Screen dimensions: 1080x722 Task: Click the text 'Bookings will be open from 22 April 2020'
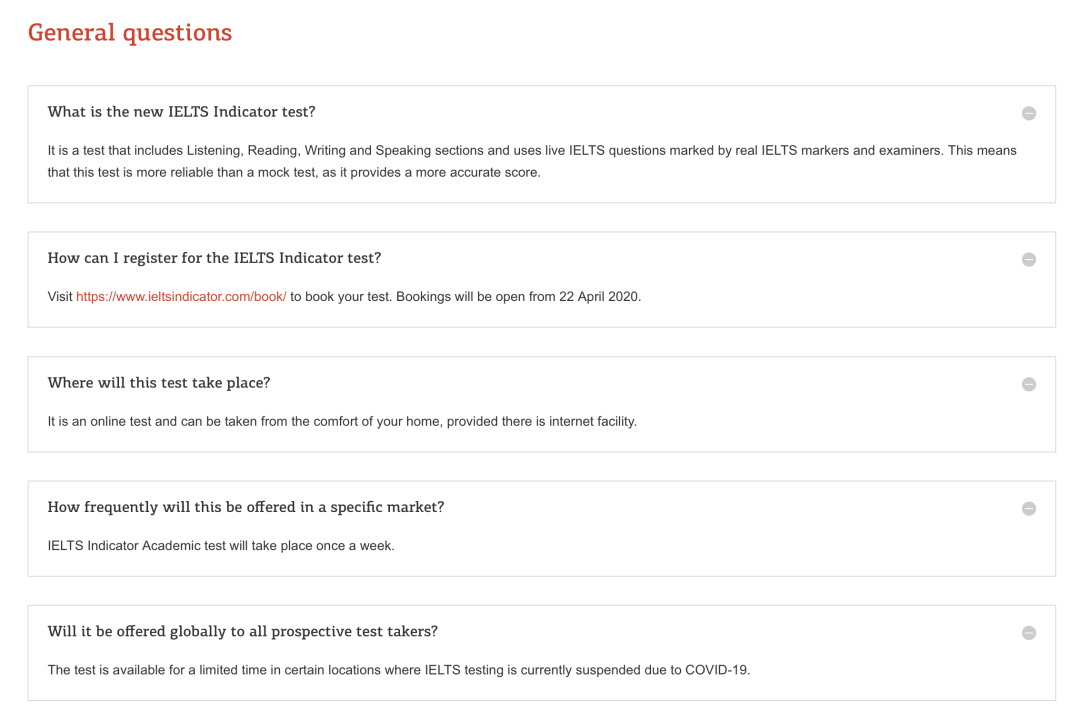(518, 296)
